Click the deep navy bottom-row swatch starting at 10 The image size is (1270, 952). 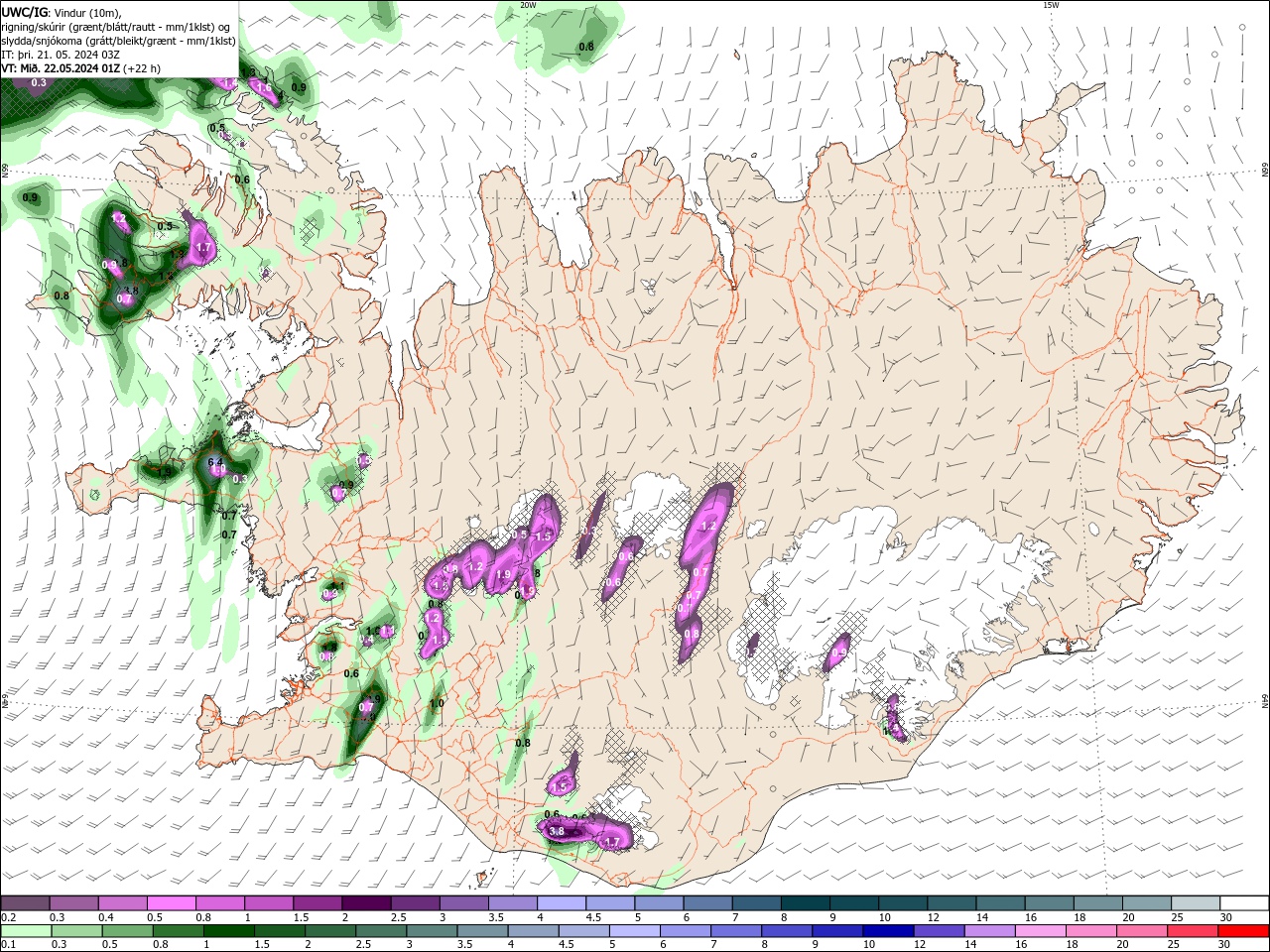888,931
